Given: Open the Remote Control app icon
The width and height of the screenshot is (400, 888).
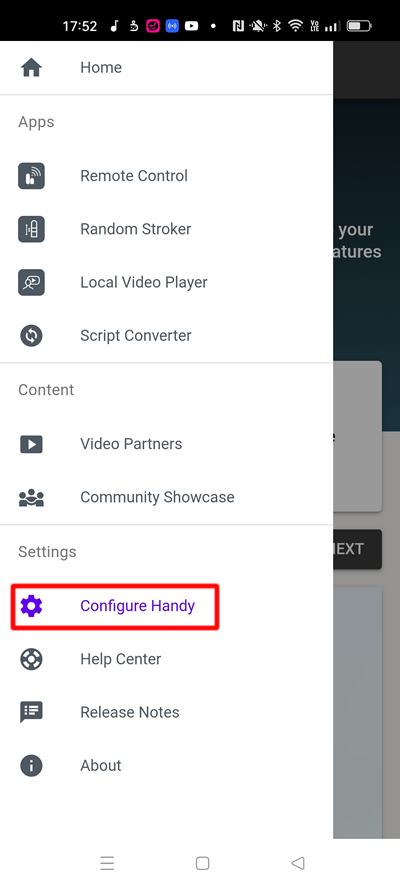Looking at the screenshot, I should point(31,176).
